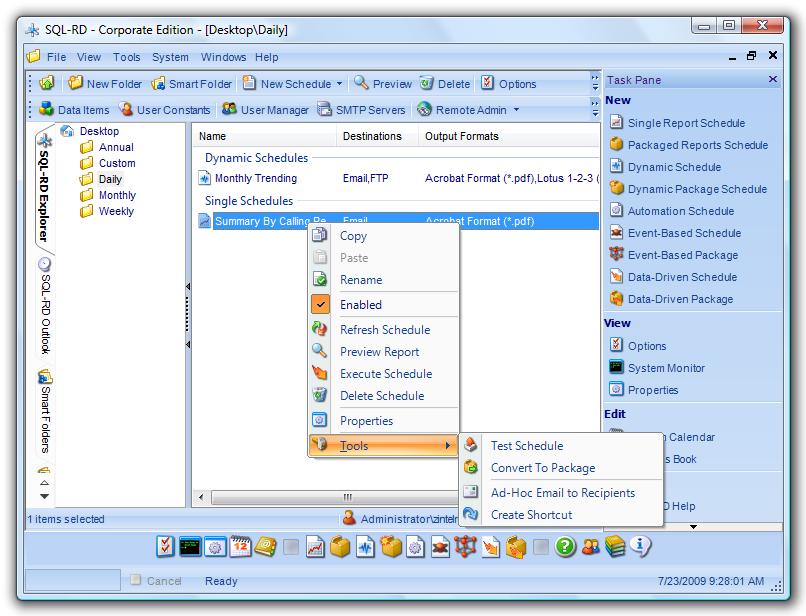Open the Tools menu in menu bar

pyautogui.click(x=126, y=57)
